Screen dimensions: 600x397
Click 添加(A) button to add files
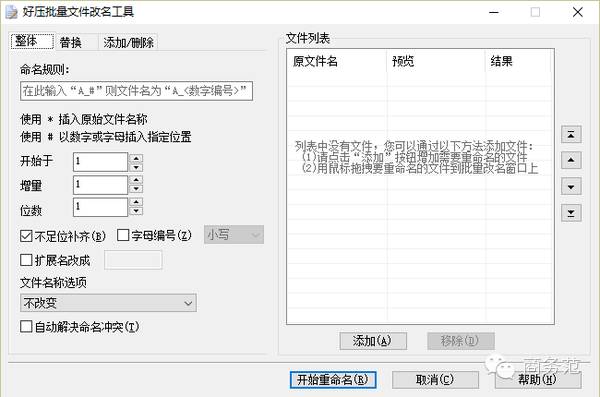pyautogui.click(x=373, y=341)
